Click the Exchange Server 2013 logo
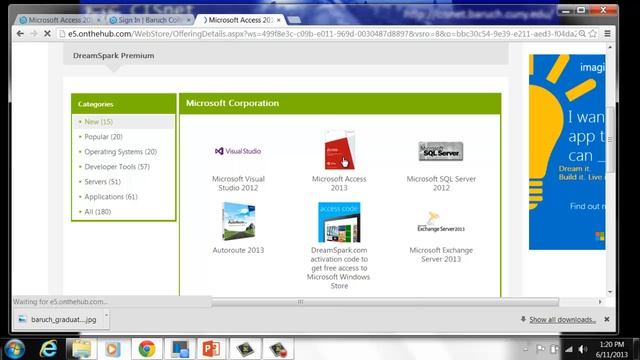640x360 pixels. click(x=441, y=223)
